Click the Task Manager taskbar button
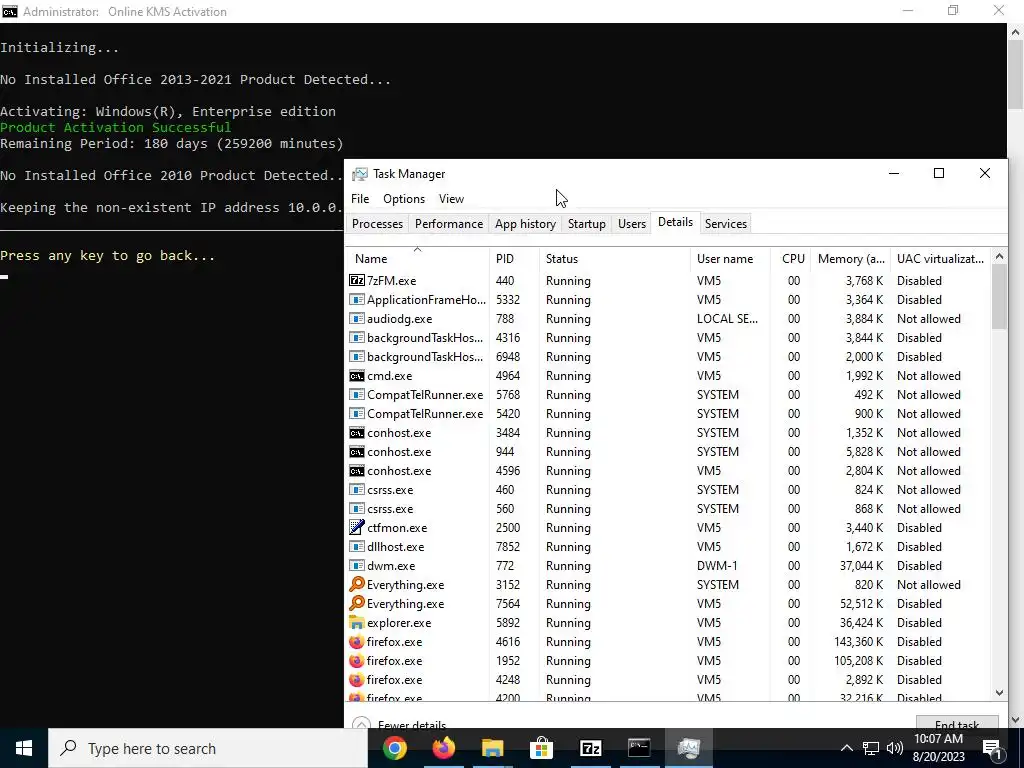 (688, 748)
